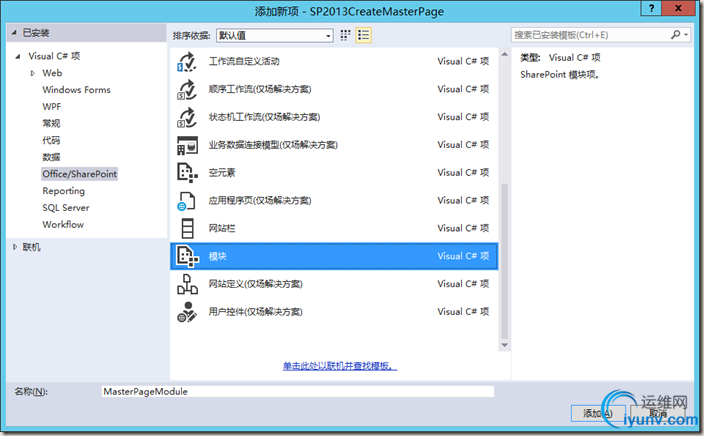Select 空元素 template name
The height and width of the screenshot is (436, 704).
[222, 173]
